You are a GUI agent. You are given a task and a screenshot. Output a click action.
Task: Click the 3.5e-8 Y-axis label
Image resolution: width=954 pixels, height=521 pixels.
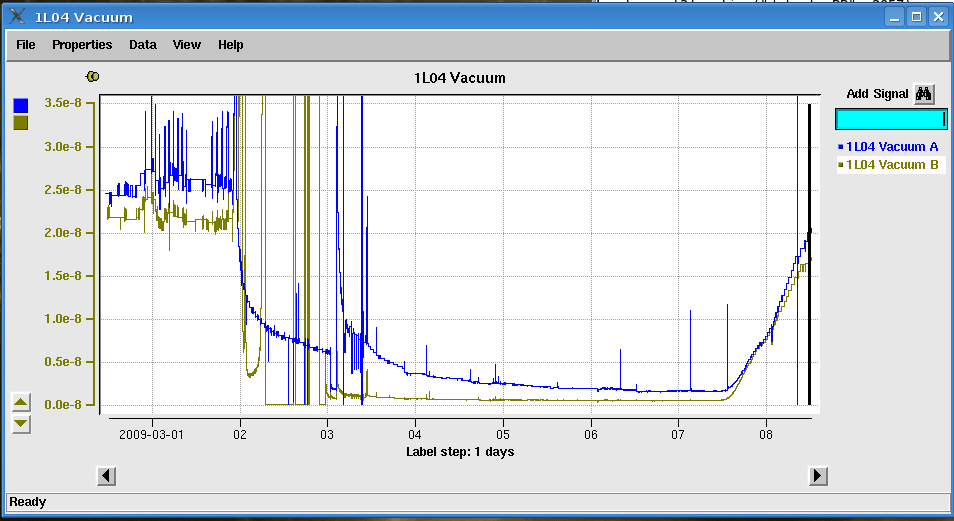[63, 103]
